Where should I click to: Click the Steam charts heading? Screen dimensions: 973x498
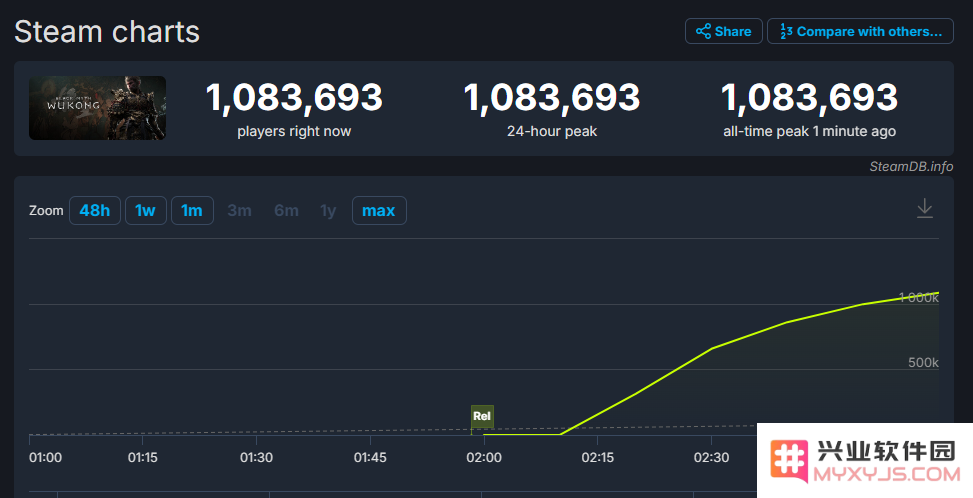pyautogui.click(x=107, y=32)
